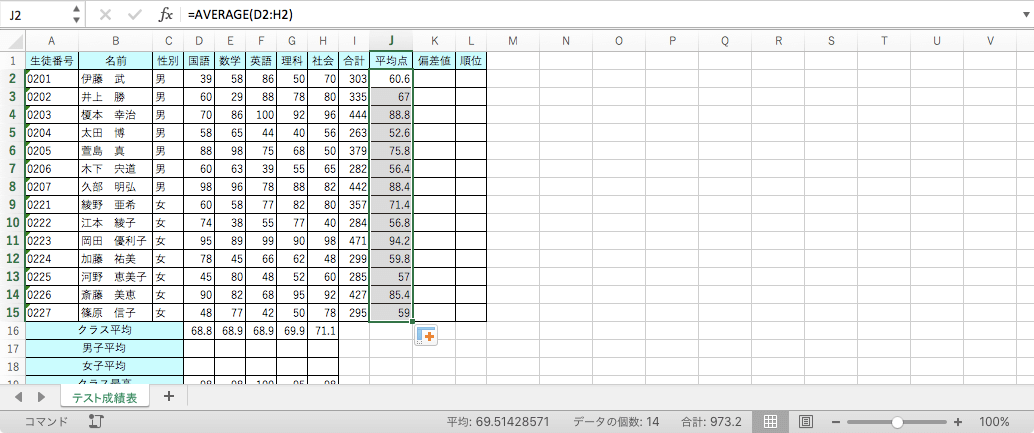
Task: Go to the previous sheet with the left arrow
Action: tap(18, 396)
